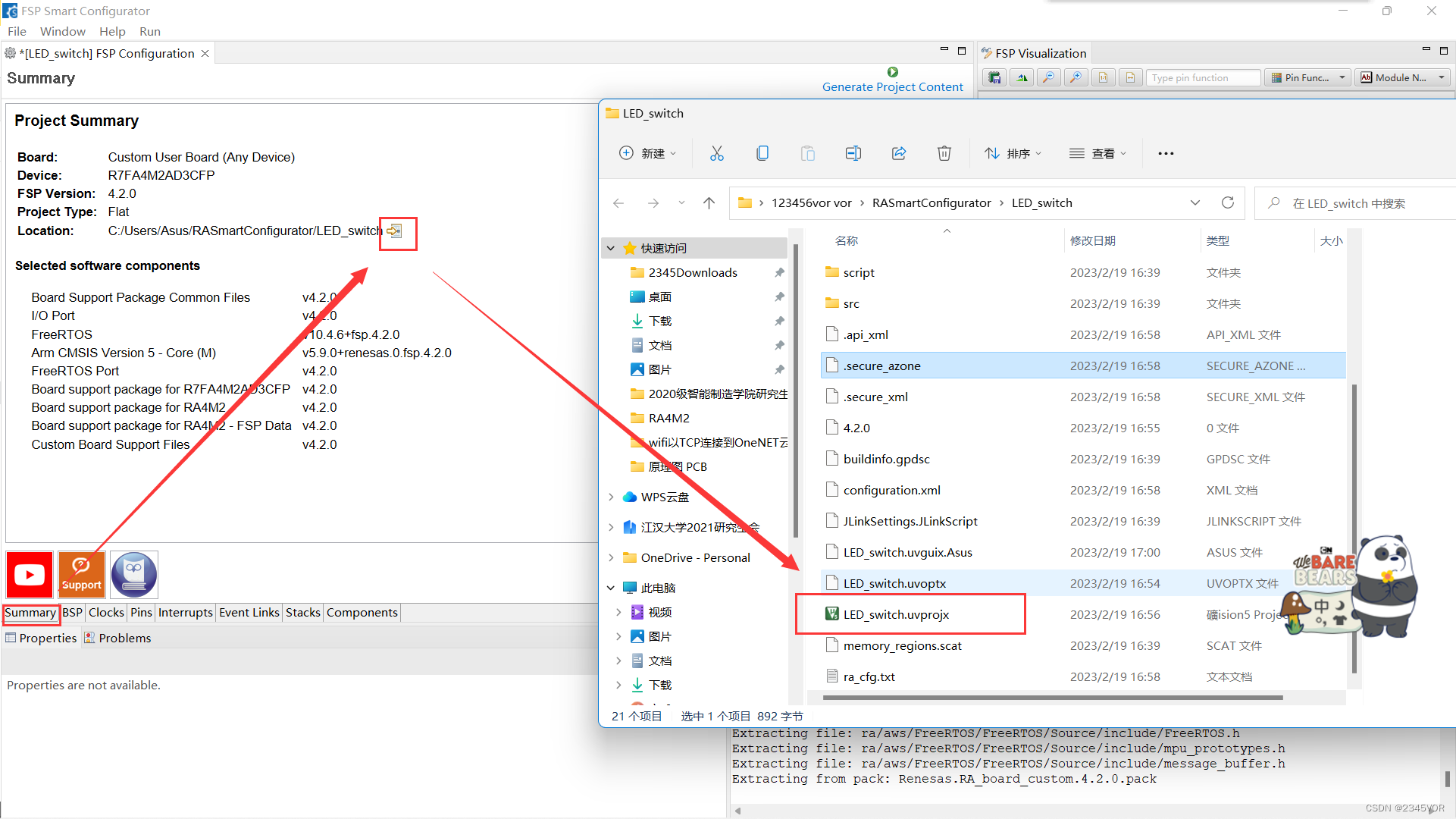This screenshot has height=819, width=1456.
Task: Click the open folder location icon
Action: (x=396, y=231)
